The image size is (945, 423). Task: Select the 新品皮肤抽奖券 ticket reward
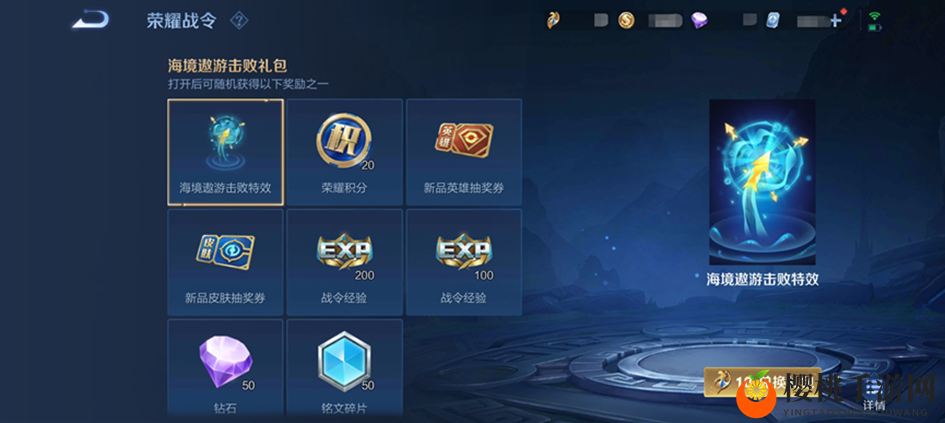point(225,262)
